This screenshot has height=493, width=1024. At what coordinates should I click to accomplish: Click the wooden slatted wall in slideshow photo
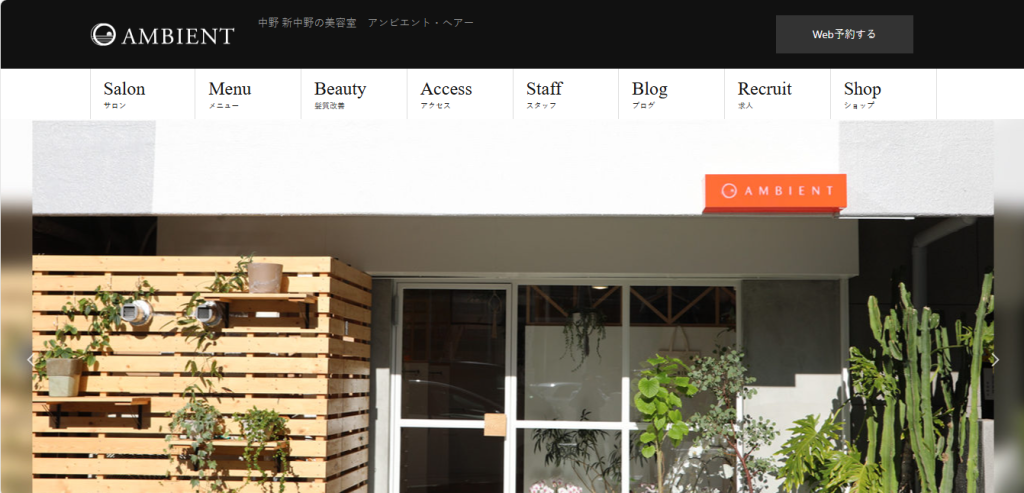[202, 374]
